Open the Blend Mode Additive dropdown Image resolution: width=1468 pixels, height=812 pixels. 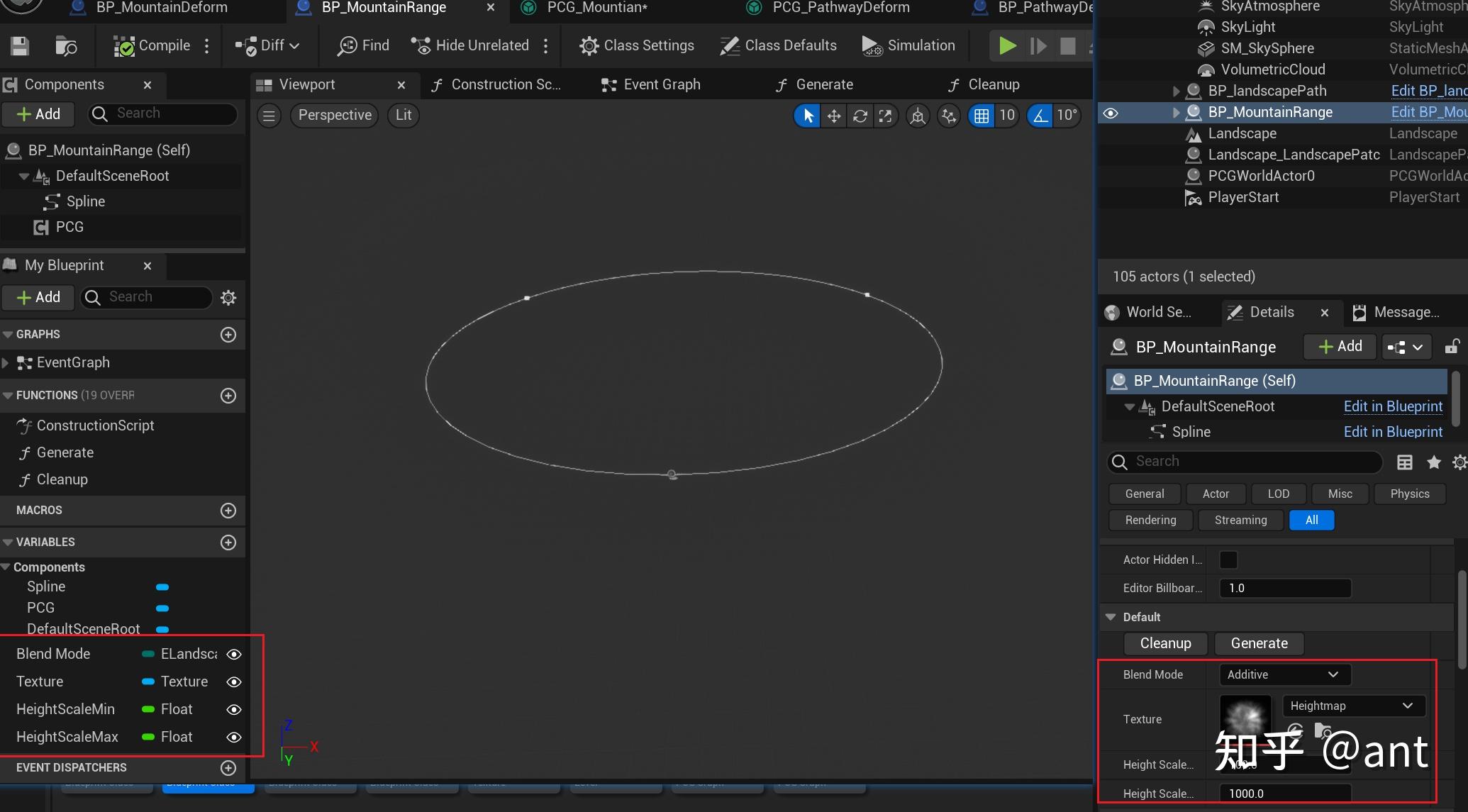(x=1284, y=674)
